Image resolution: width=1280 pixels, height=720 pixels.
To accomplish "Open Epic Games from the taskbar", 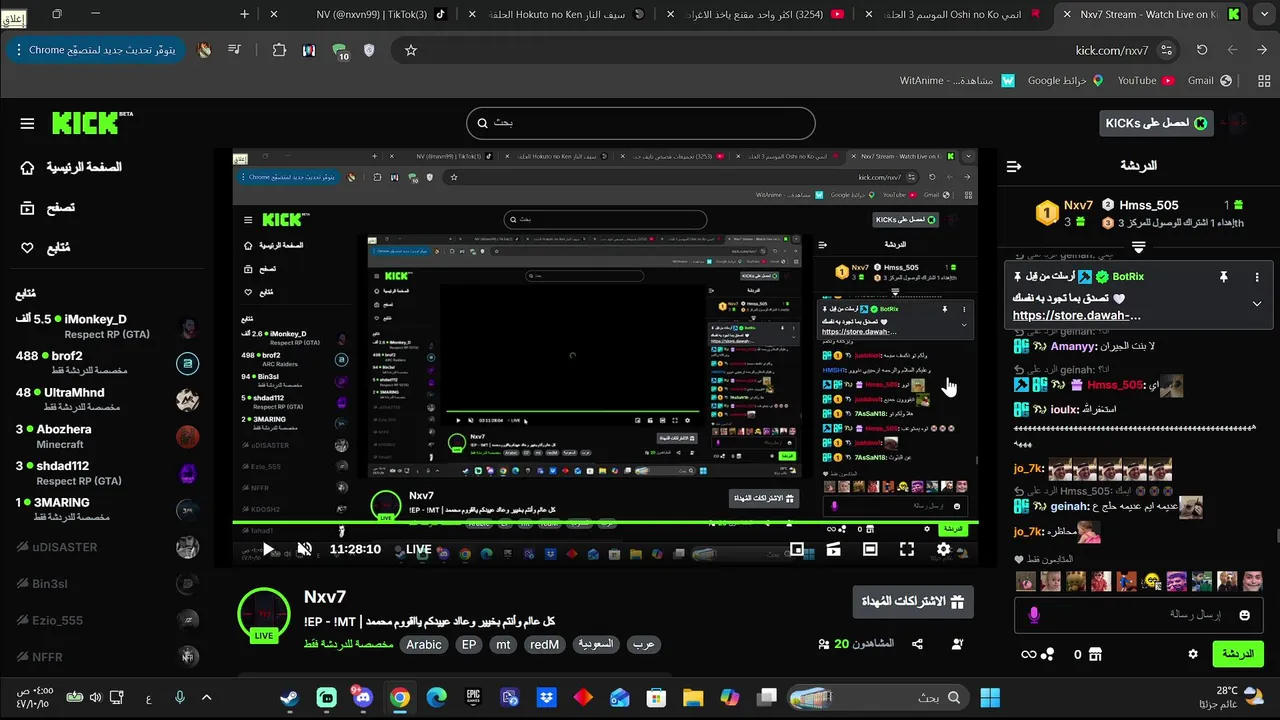I will click(x=473, y=697).
